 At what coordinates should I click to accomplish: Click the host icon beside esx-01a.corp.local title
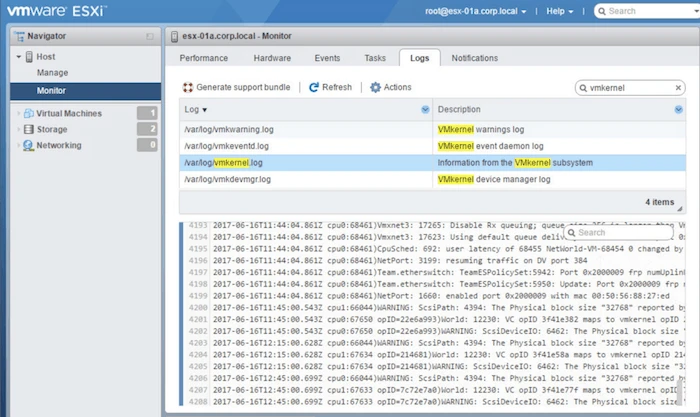[175, 36]
